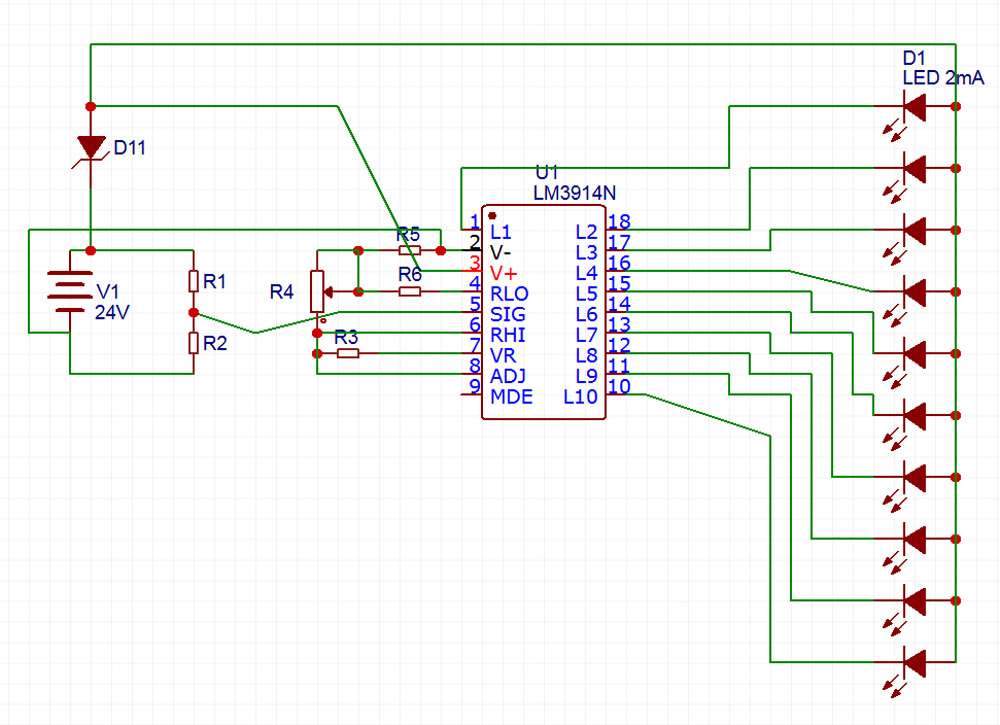The image size is (1000, 725).
Task: Click pin 3 V+ on U1
Action: click(x=473, y=271)
